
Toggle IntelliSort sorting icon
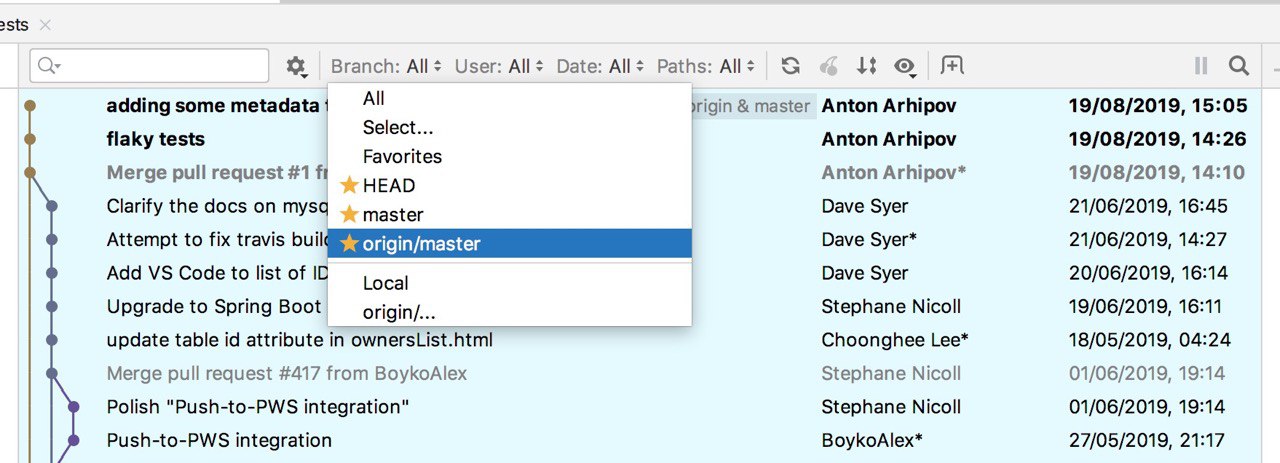point(867,66)
